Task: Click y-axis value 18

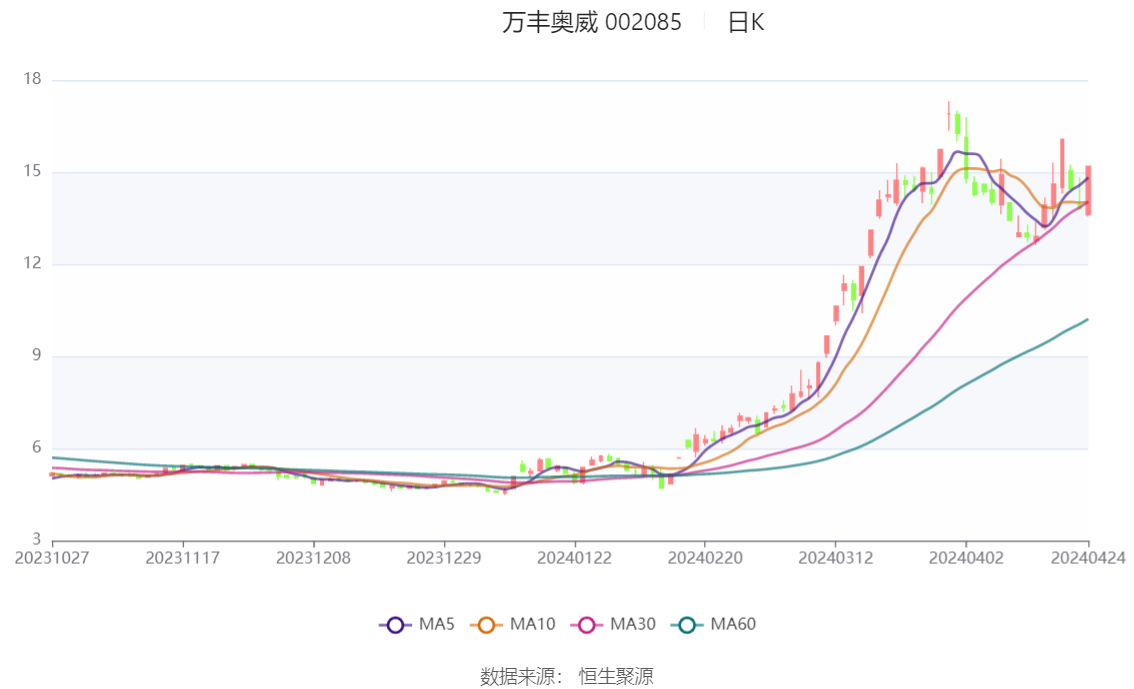Action: (32, 79)
